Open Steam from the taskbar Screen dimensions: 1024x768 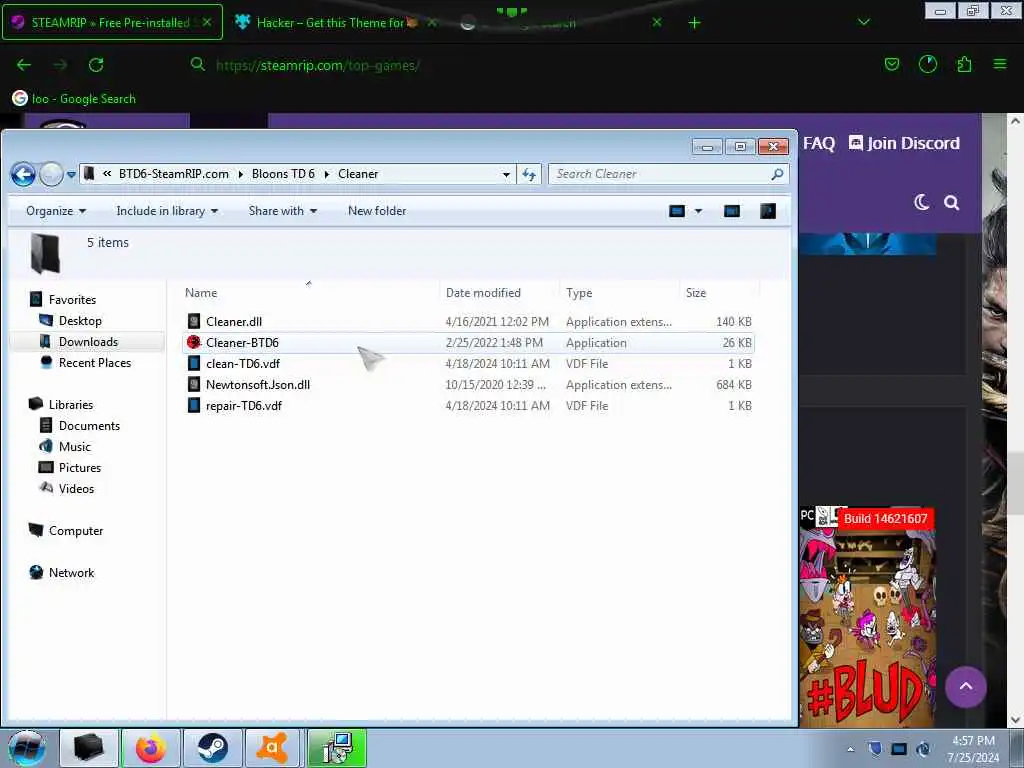point(212,748)
